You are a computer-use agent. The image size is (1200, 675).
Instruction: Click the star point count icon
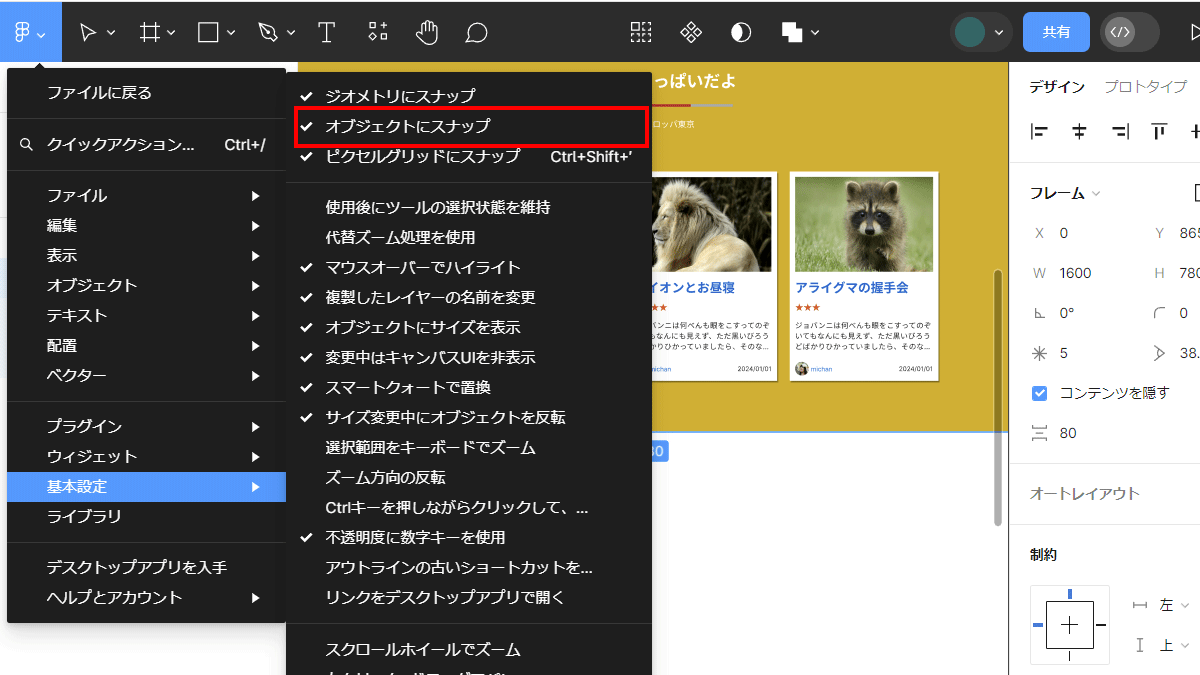pos(1039,353)
